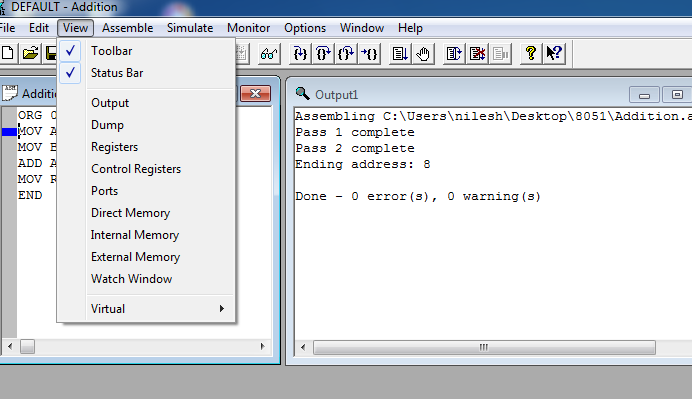The height and width of the screenshot is (403, 696).
Task: Click 'Pass 1 complete' output line
Action: tap(355, 132)
